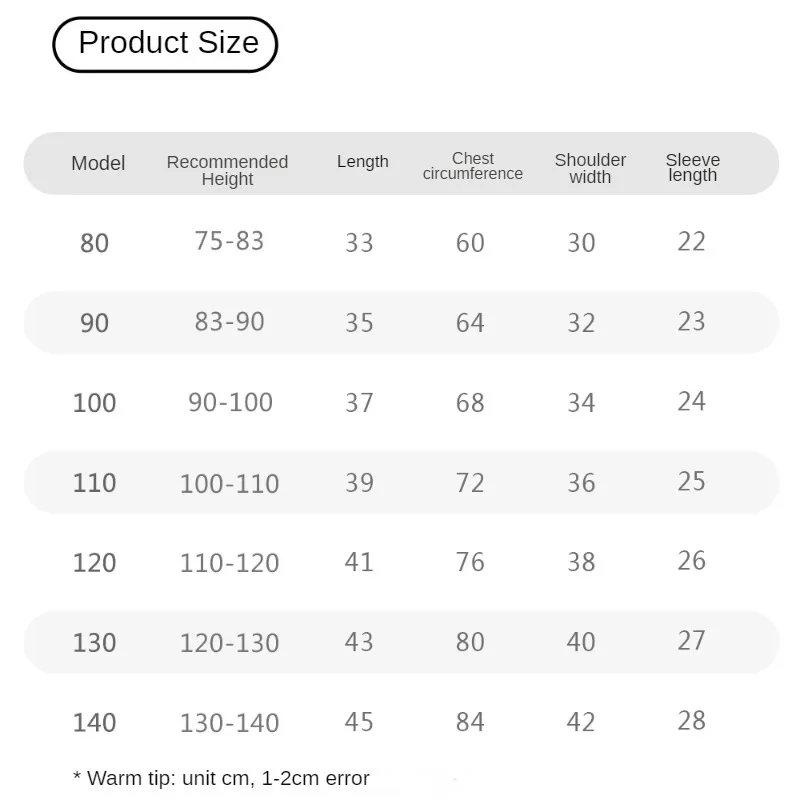Click the Length column header

pyautogui.click(x=362, y=162)
